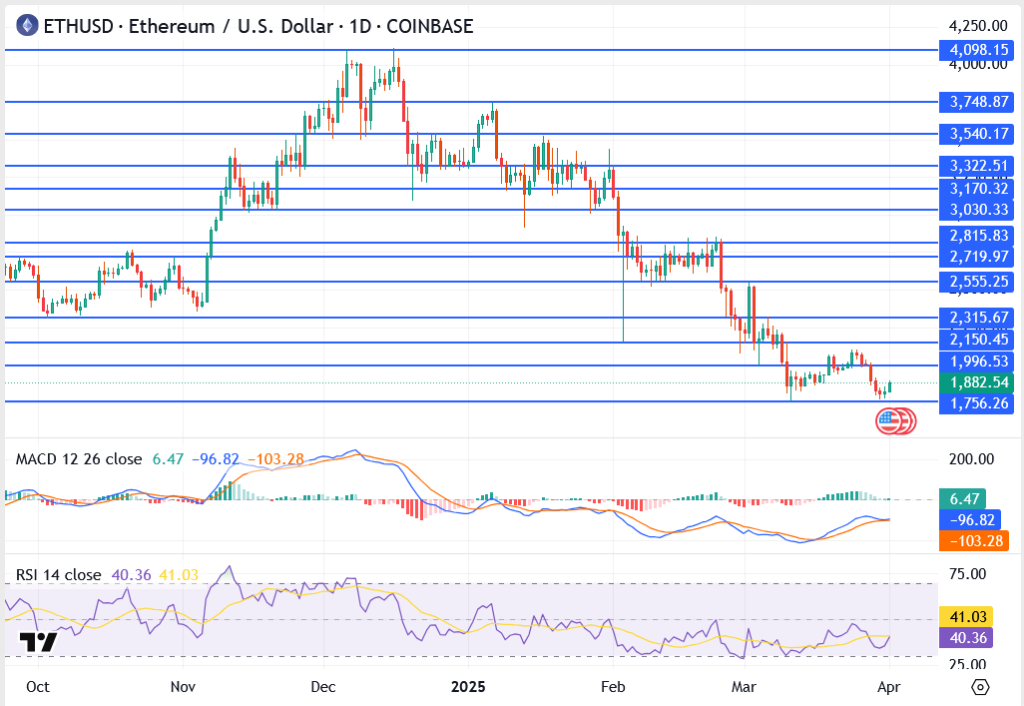Click the TradingView logo
1024x706 pixels.
[x=38, y=642]
